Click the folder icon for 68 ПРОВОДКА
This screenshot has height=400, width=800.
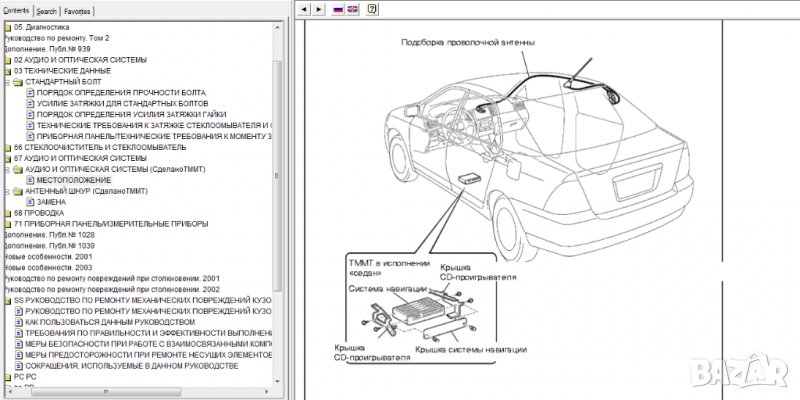tap(8, 213)
